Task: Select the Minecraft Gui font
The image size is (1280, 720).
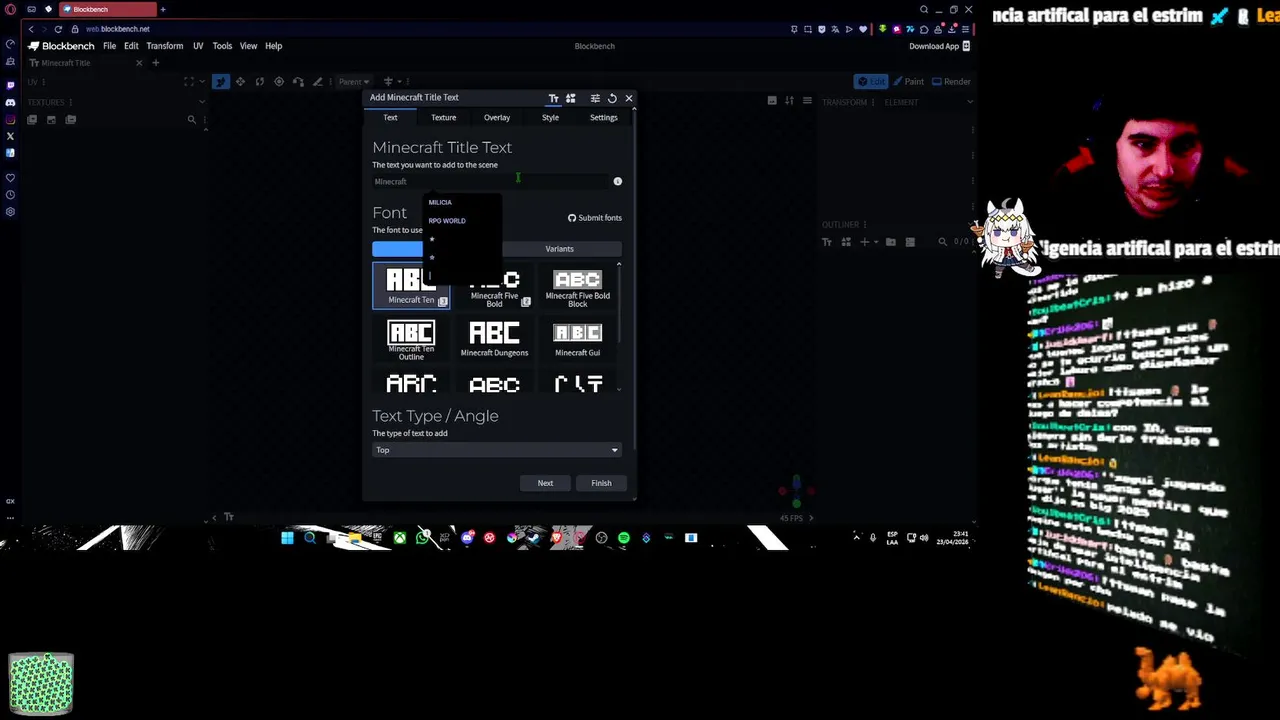Action: click(577, 340)
